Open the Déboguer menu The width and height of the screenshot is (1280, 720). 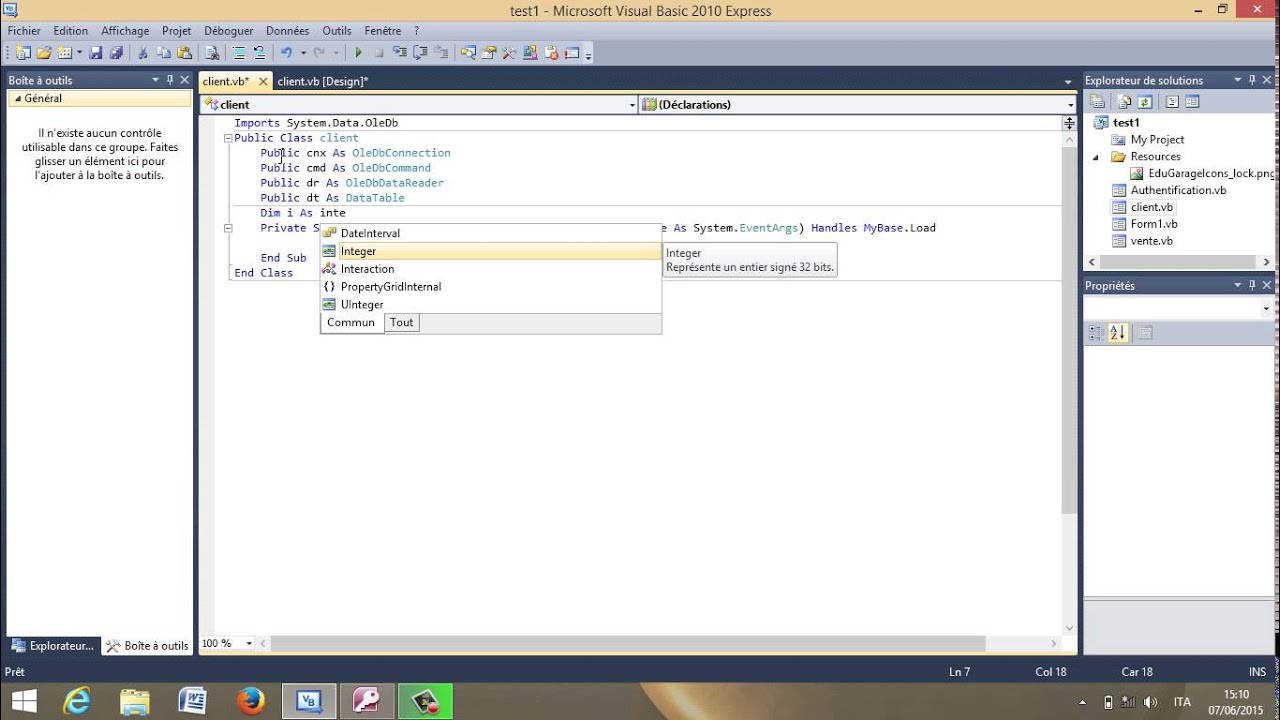point(229,31)
